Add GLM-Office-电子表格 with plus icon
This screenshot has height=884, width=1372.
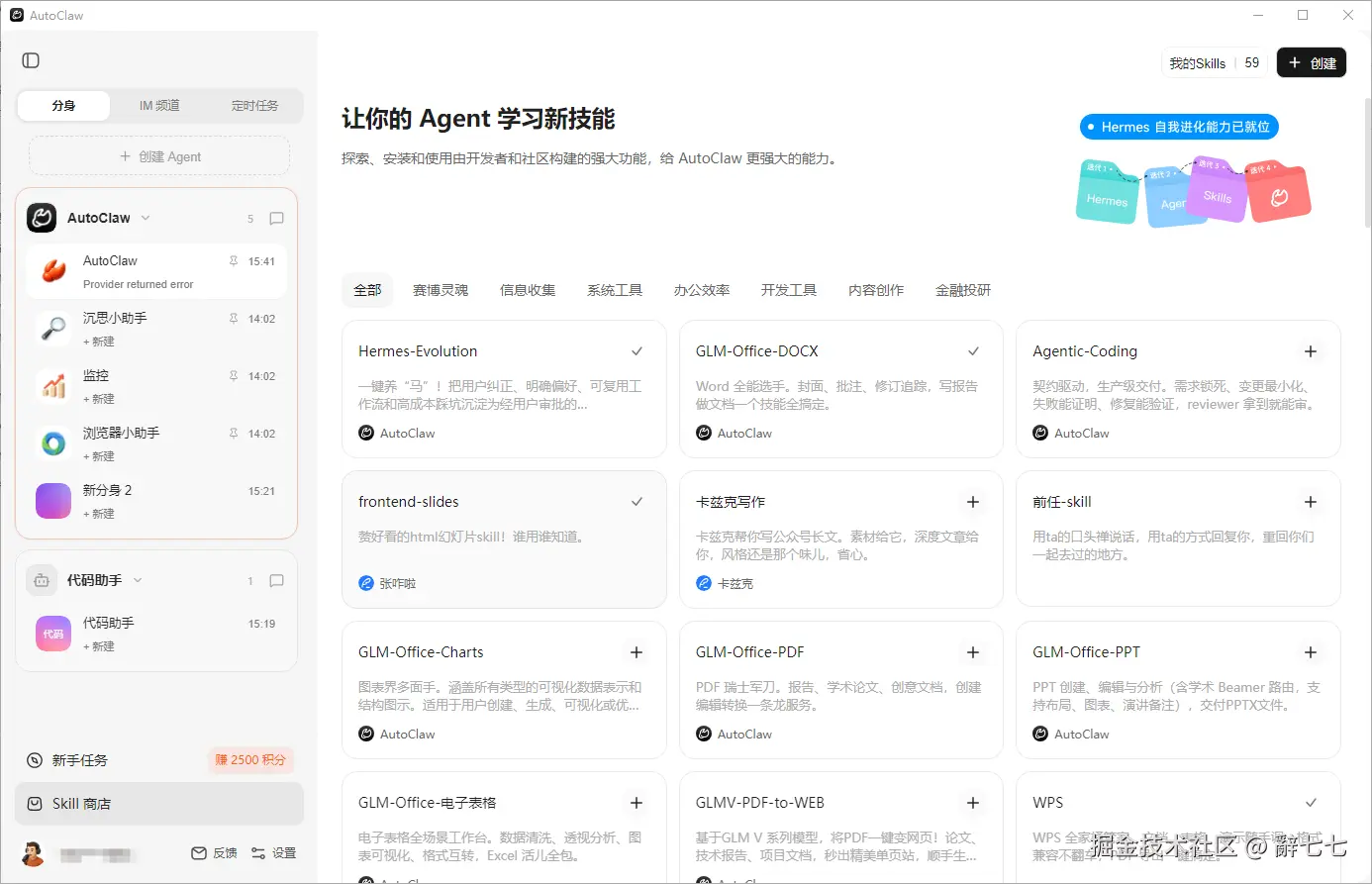[637, 803]
